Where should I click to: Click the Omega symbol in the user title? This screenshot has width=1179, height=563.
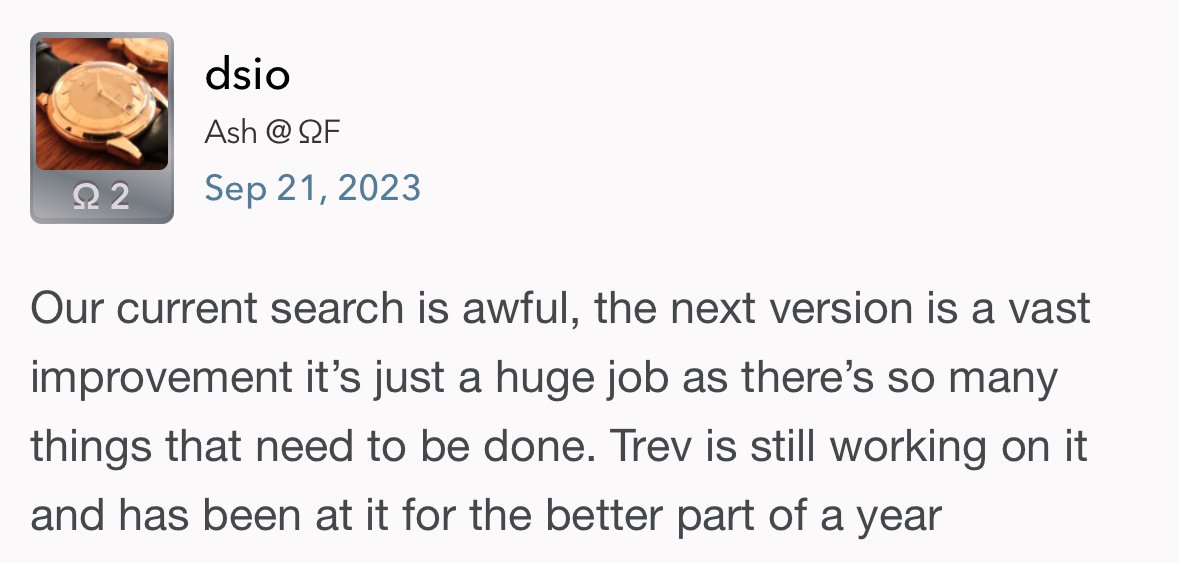click(x=307, y=131)
